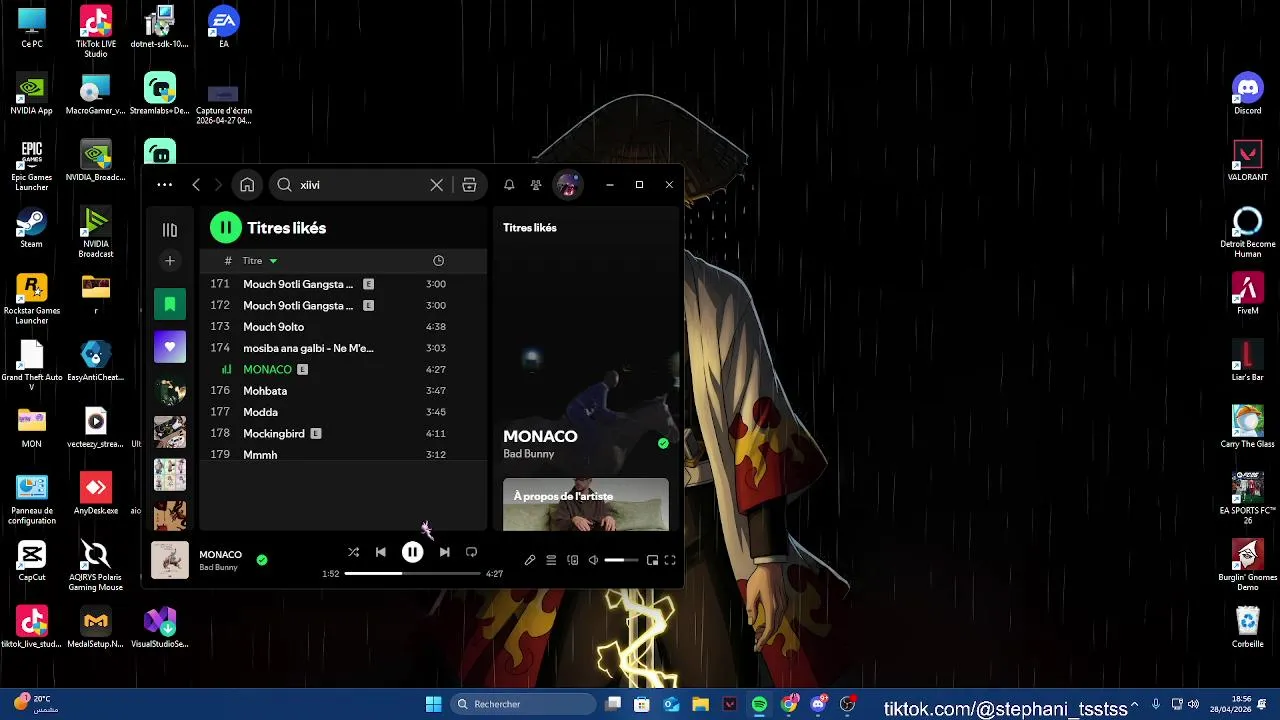Toggle liked checkmark in bottom player bar
The width and height of the screenshot is (1280, 720).
click(262, 560)
